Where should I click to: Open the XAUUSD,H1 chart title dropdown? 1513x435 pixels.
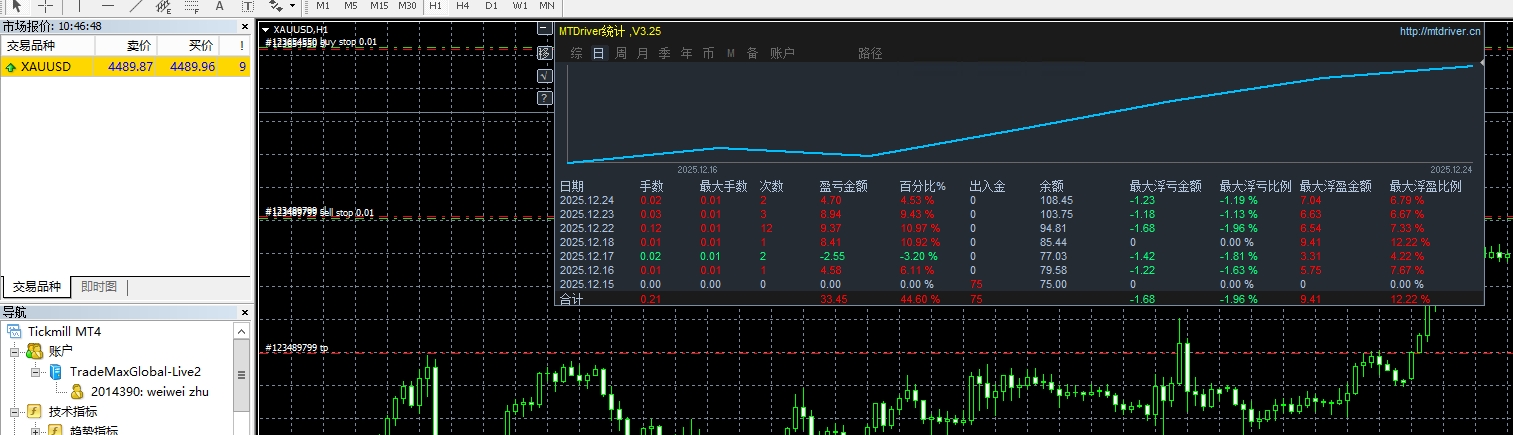266,29
